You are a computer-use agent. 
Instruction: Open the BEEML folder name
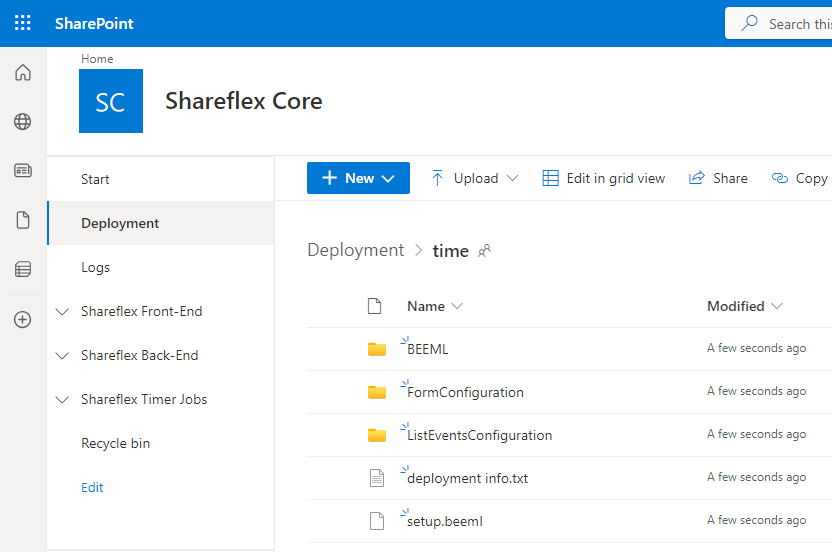tap(428, 349)
